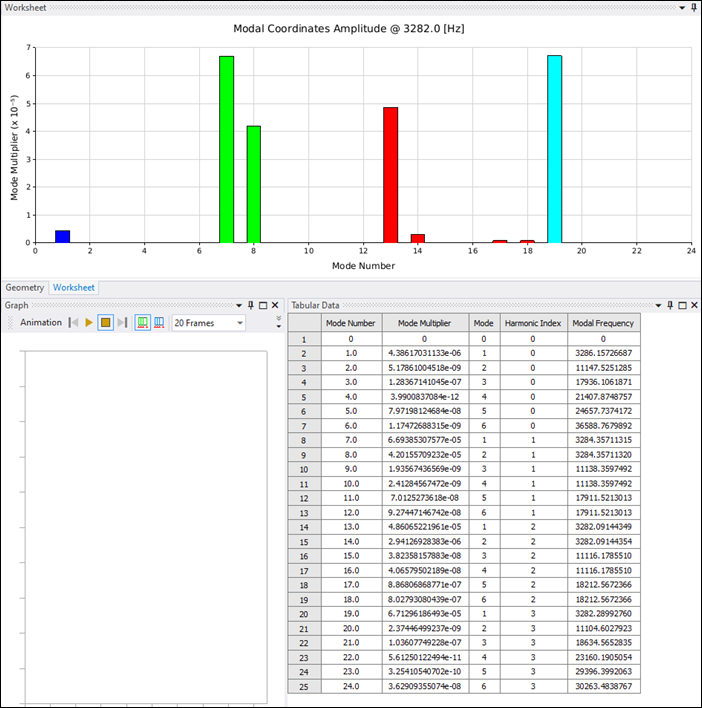Viewport: 702px width, 708px height.
Task: Click cell value 4.20155709232e-05
Action: 425,455
